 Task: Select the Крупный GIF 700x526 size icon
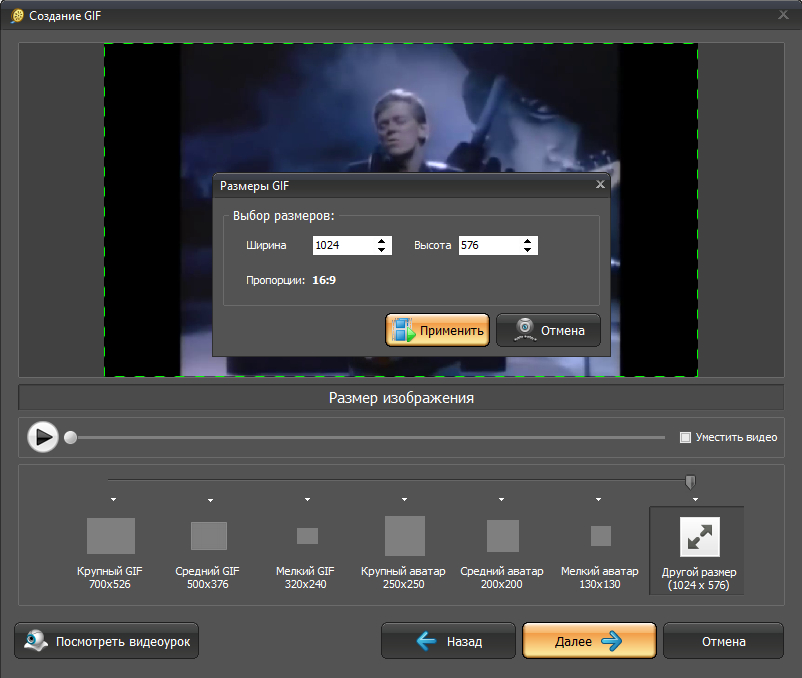click(x=111, y=536)
